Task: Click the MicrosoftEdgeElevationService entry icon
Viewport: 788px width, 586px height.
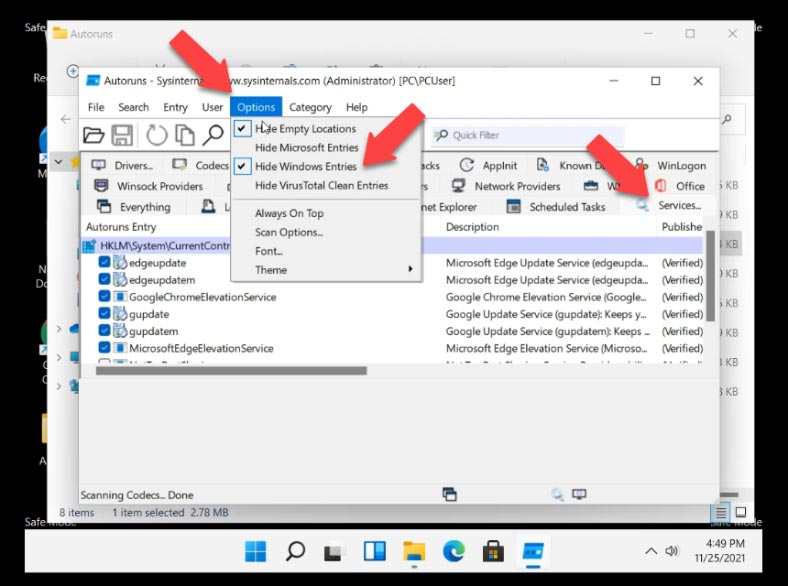Action: click(120, 348)
